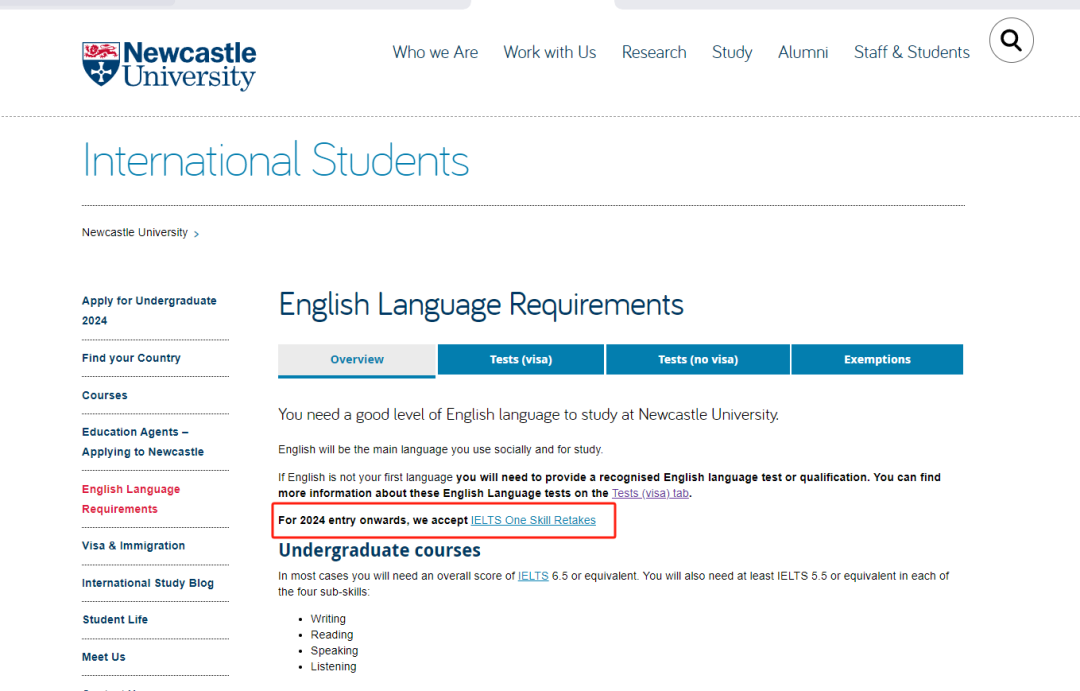Viewport: 1080px width, 691px height.
Task: Open Visa & Immigration sidebar link
Action: click(x=134, y=546)
